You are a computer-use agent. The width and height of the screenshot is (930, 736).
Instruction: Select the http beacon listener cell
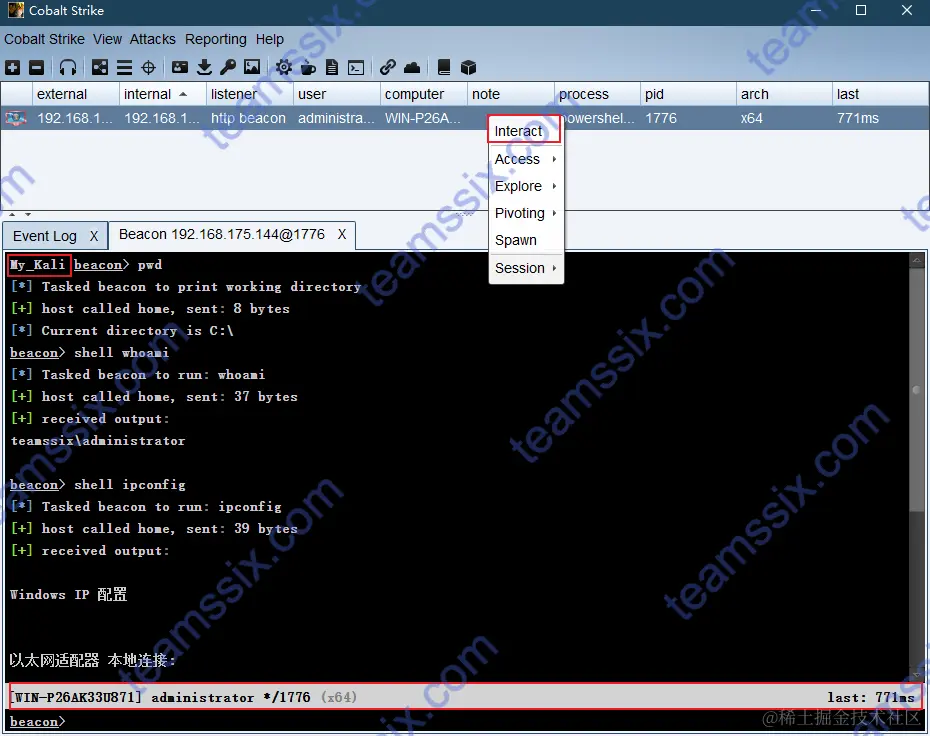pyautogui.click(x=249, y=118)
